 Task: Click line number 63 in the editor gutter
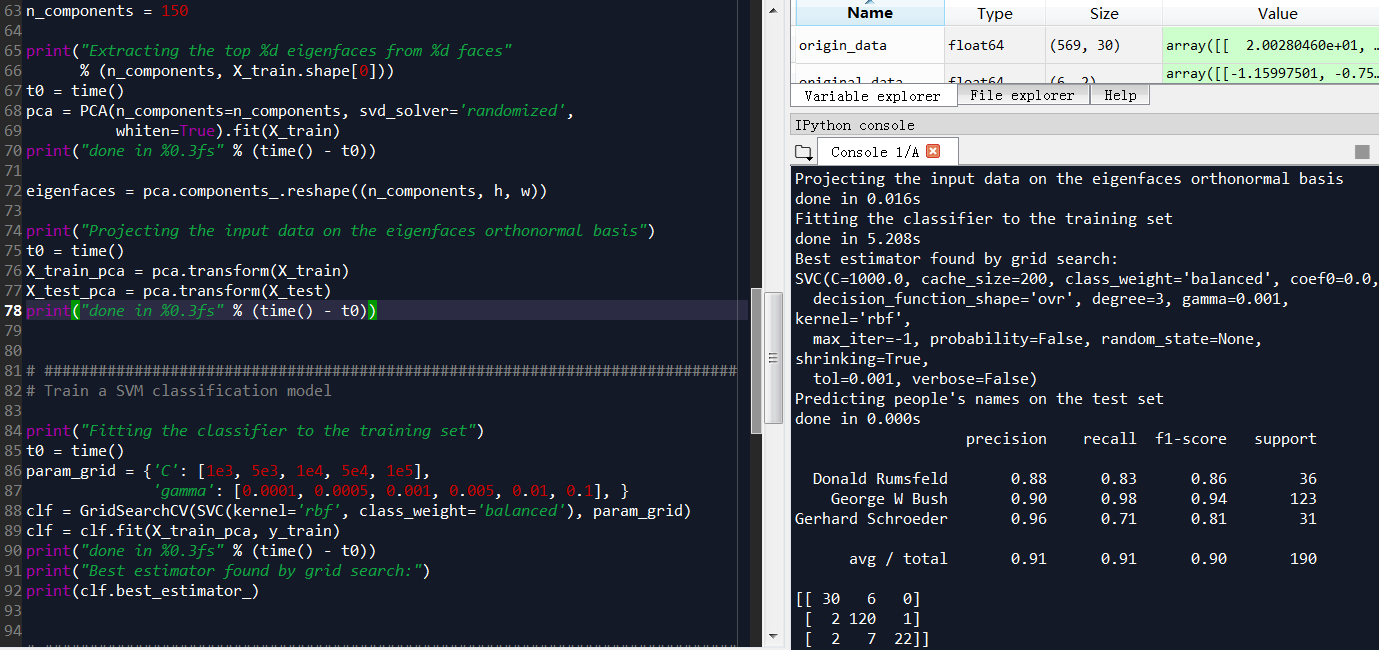pos(11,11)
